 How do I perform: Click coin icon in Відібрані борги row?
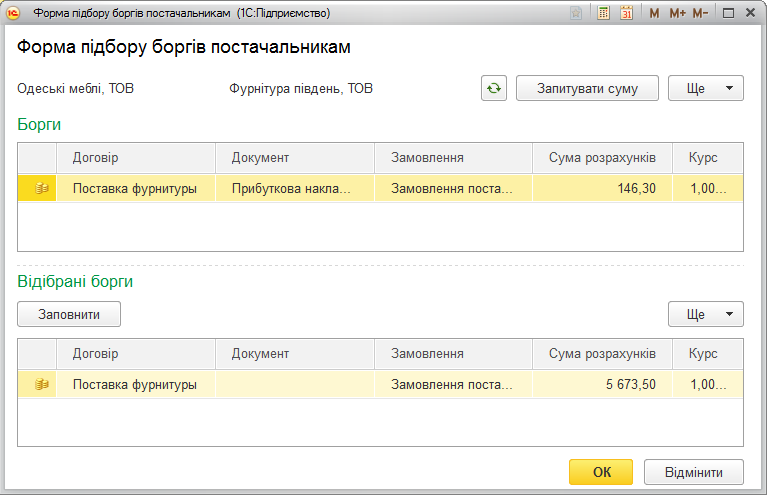[41, 384]
